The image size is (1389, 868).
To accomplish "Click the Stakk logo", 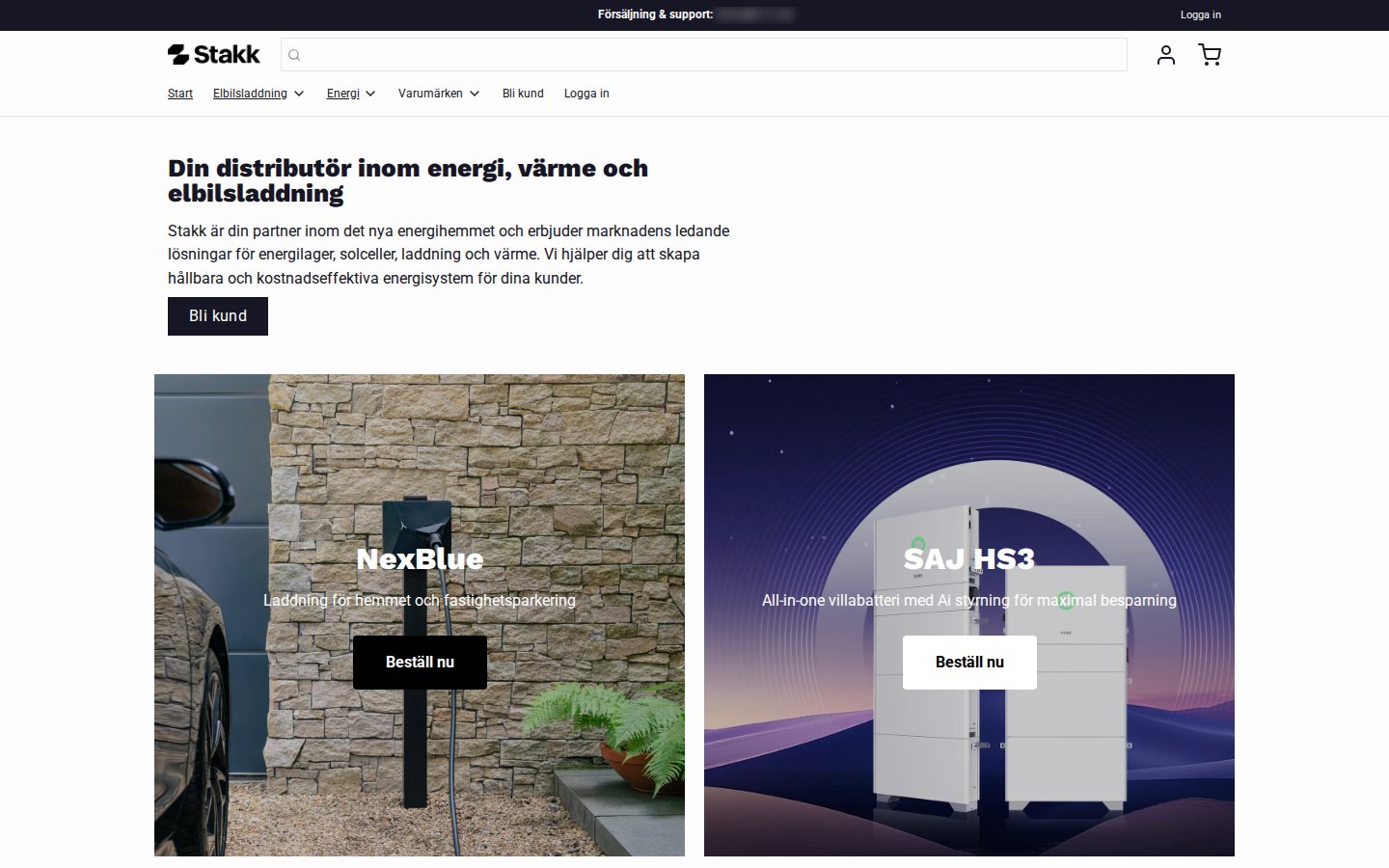I will pos(213,55).
